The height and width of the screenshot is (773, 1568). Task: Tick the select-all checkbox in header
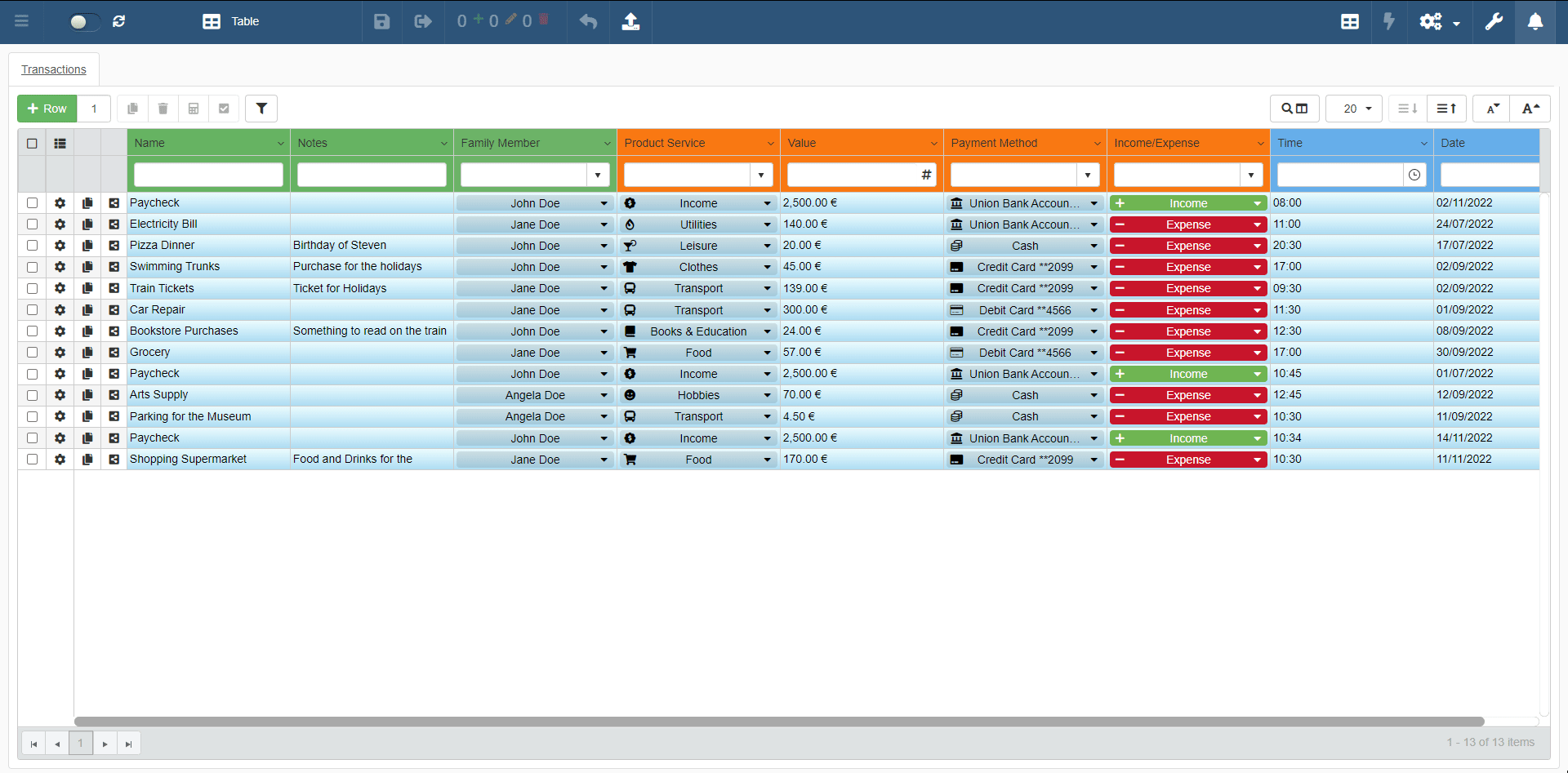(x=32, y=144)
